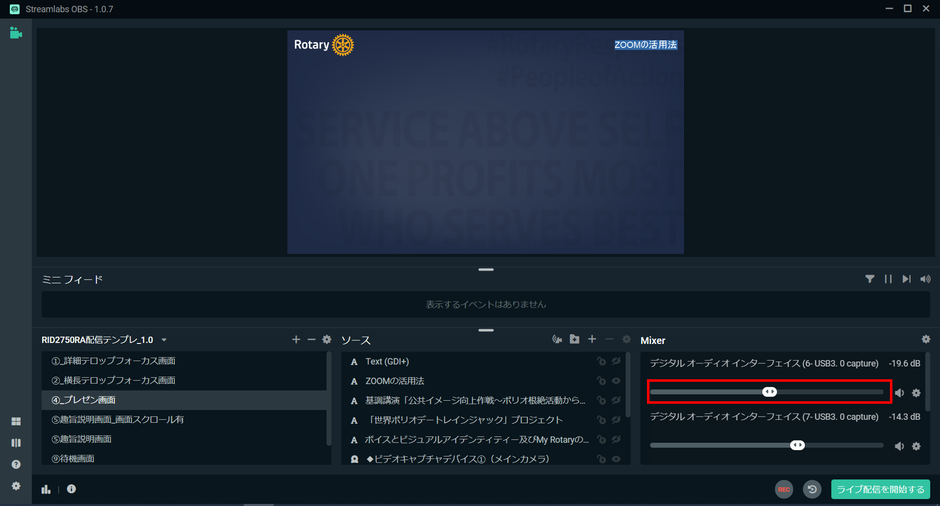This screenshot has width=940, height=506.
Task: Pause the mini feed alert queue
Action: click(888, 279)
